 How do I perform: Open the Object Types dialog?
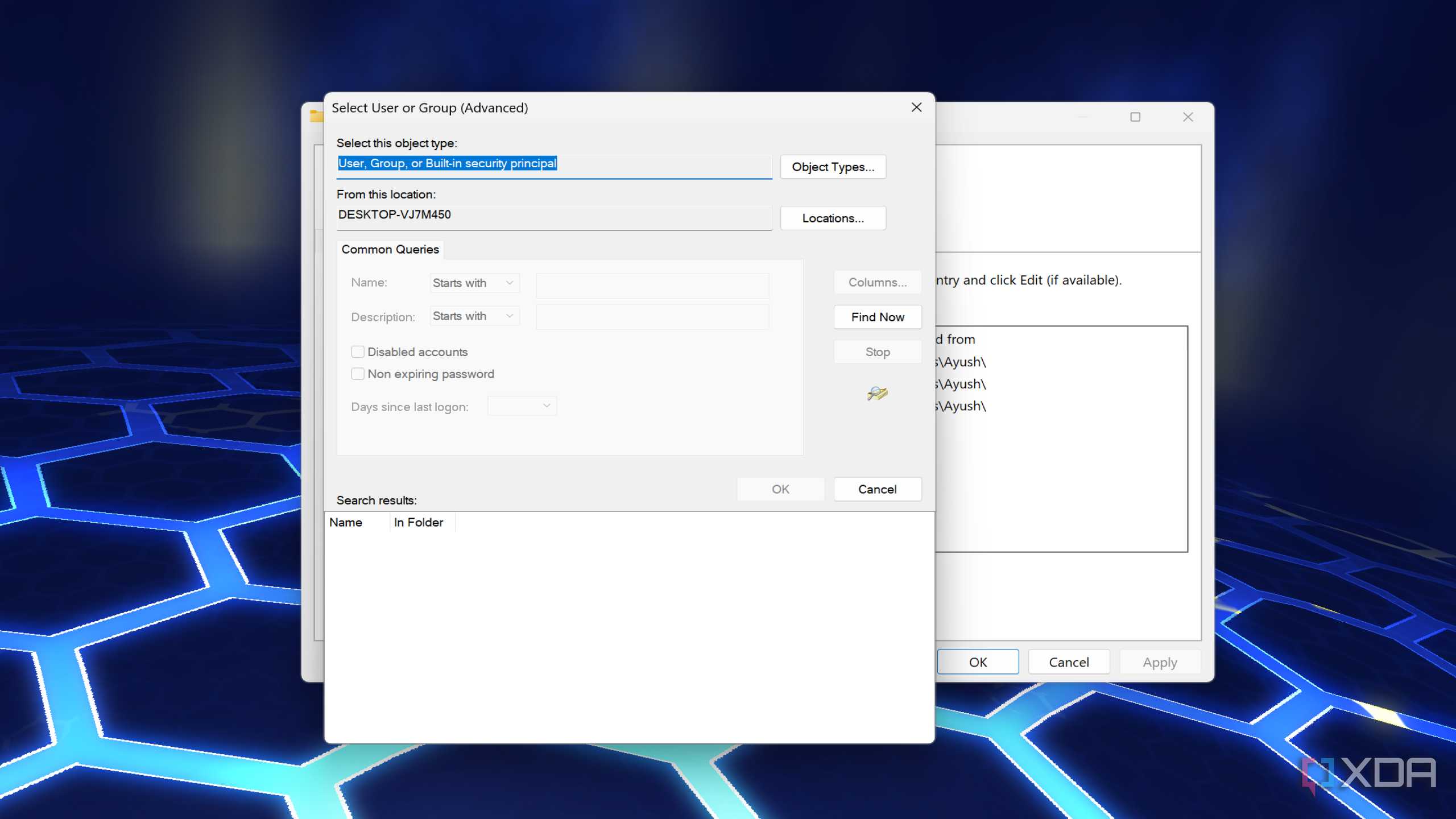(x=833, y=167)
